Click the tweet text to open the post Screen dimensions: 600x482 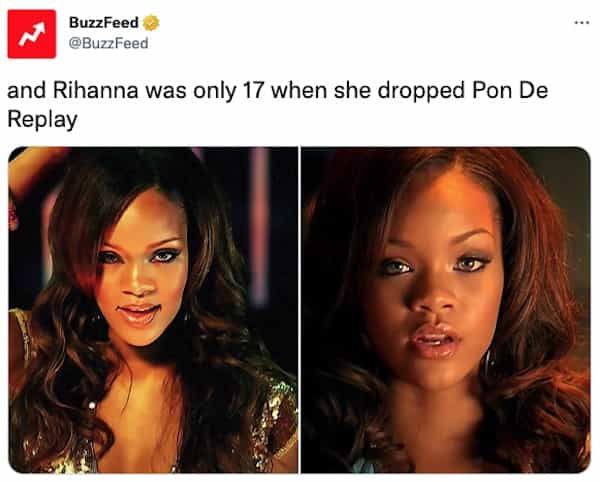(277, 105)
